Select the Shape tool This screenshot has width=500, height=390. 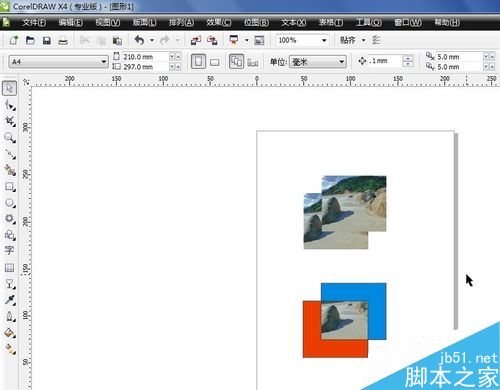pyautogui.click(x=10, y=105)
